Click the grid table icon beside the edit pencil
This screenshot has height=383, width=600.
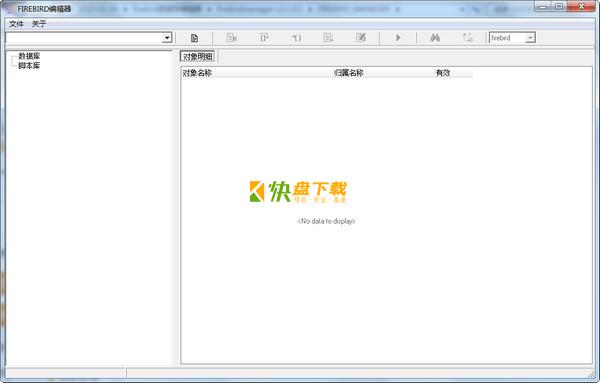pyautogui.click(x=328, y=38)
